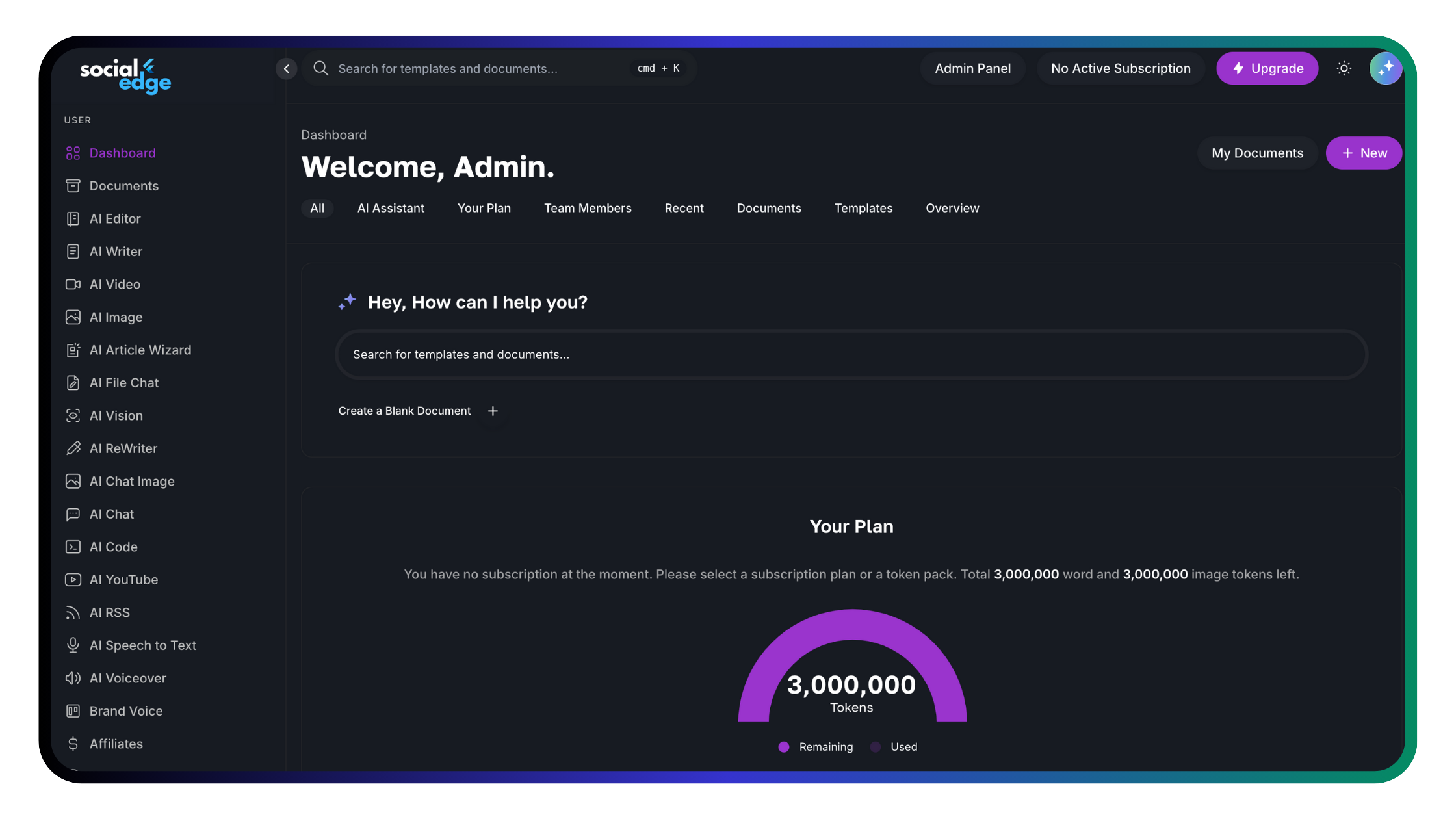1456x819 pixels.
Task: Open the Affiliates section
Action: (116, 744)
